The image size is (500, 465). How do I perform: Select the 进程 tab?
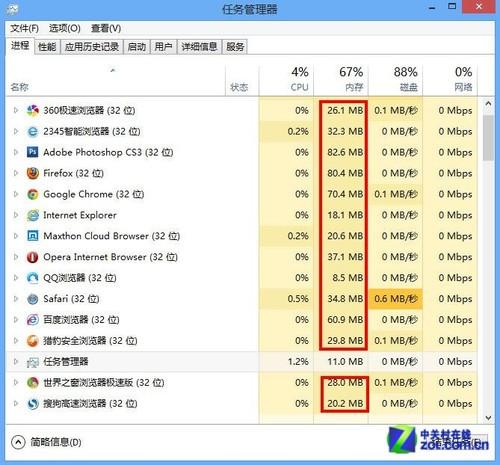(20, 46)
